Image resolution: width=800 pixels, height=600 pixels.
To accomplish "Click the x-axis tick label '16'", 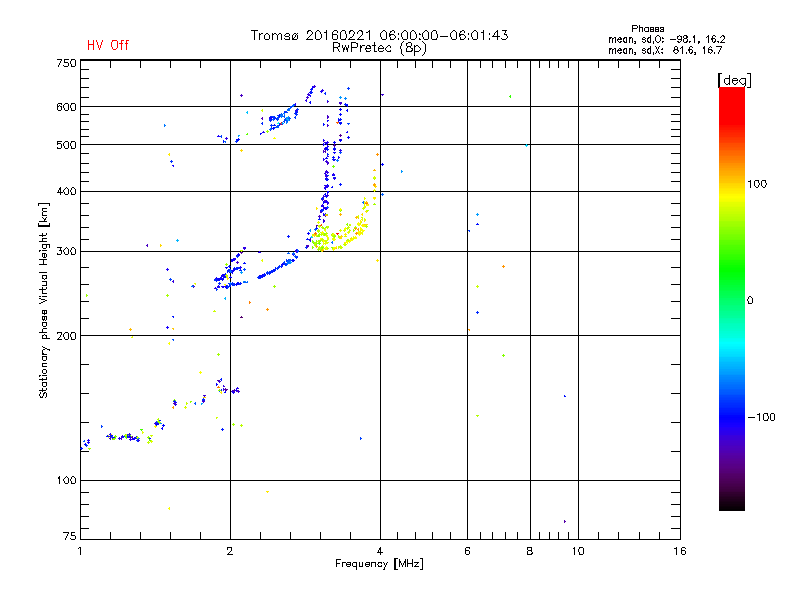I will 680,551.
